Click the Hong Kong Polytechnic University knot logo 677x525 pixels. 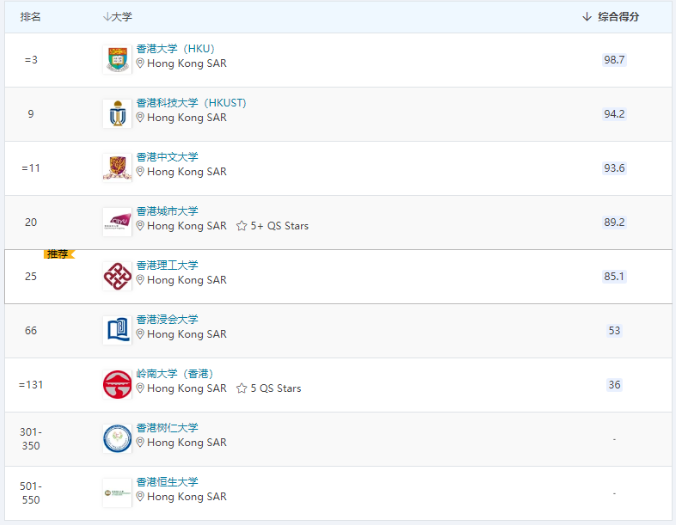pyautogui.click(x=117, y=276)
